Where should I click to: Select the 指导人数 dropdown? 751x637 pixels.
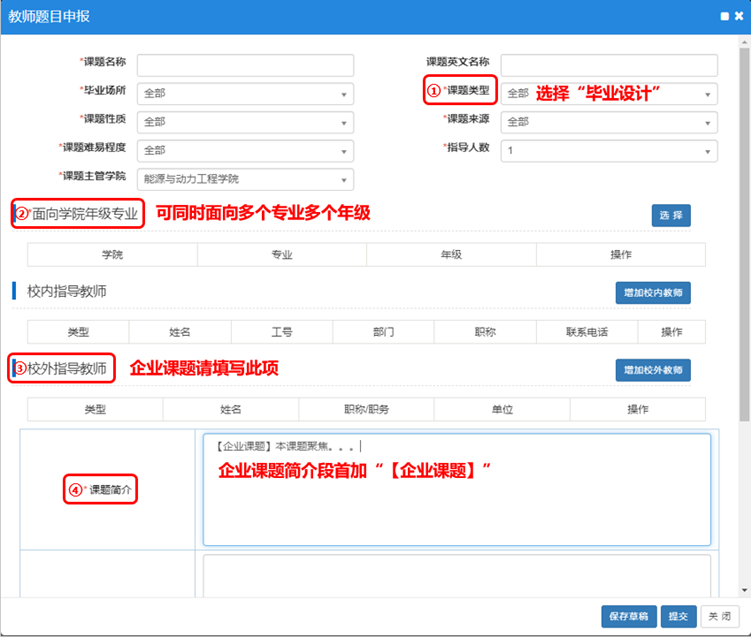[x=608, y=151]
